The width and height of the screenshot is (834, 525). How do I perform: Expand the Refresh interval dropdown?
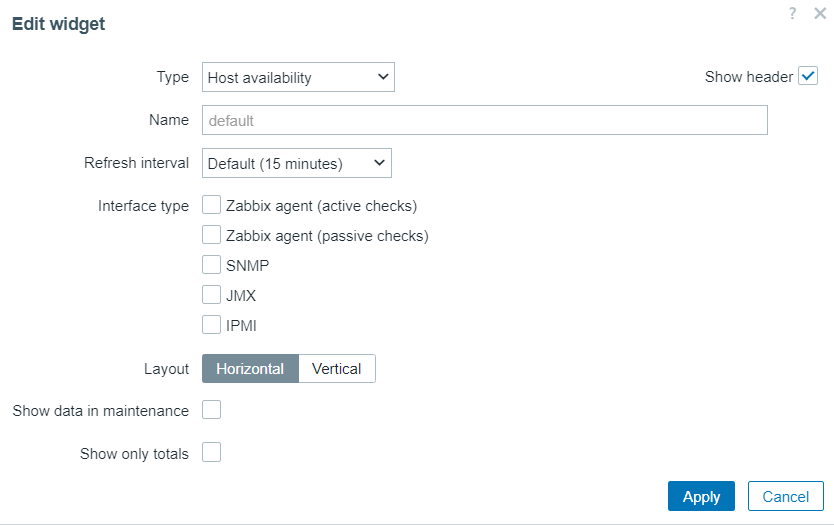point(297,163)
